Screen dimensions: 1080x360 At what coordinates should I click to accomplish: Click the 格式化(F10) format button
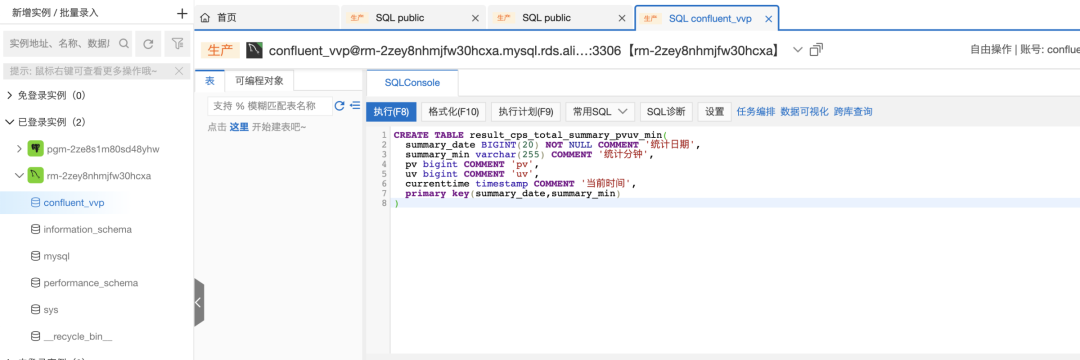point(453,112)
